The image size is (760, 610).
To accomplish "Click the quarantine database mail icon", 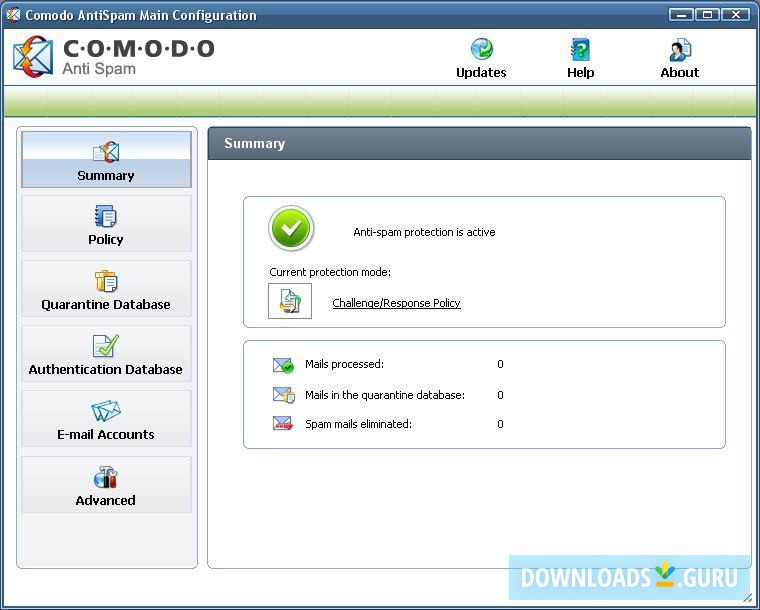I will (283, 395).
